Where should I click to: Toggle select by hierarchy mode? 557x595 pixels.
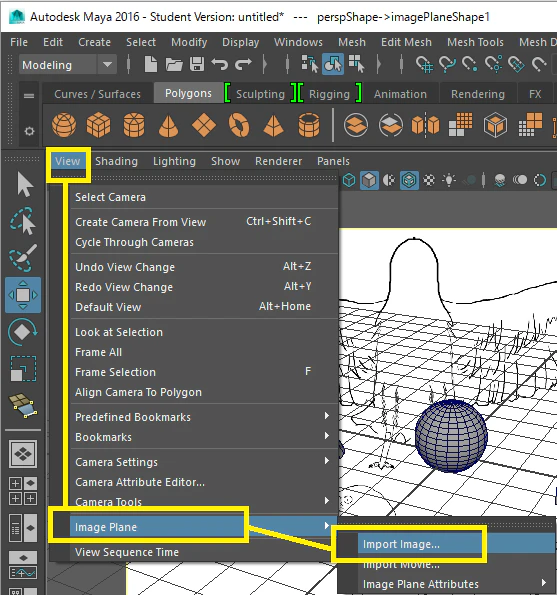[310, 64]
